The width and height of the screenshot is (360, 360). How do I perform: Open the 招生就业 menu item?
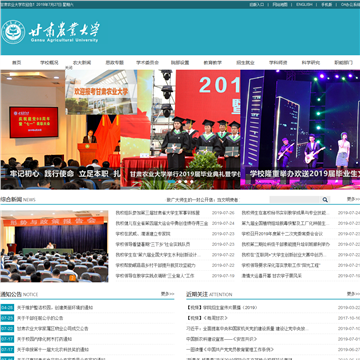click(x=245, y=62)
